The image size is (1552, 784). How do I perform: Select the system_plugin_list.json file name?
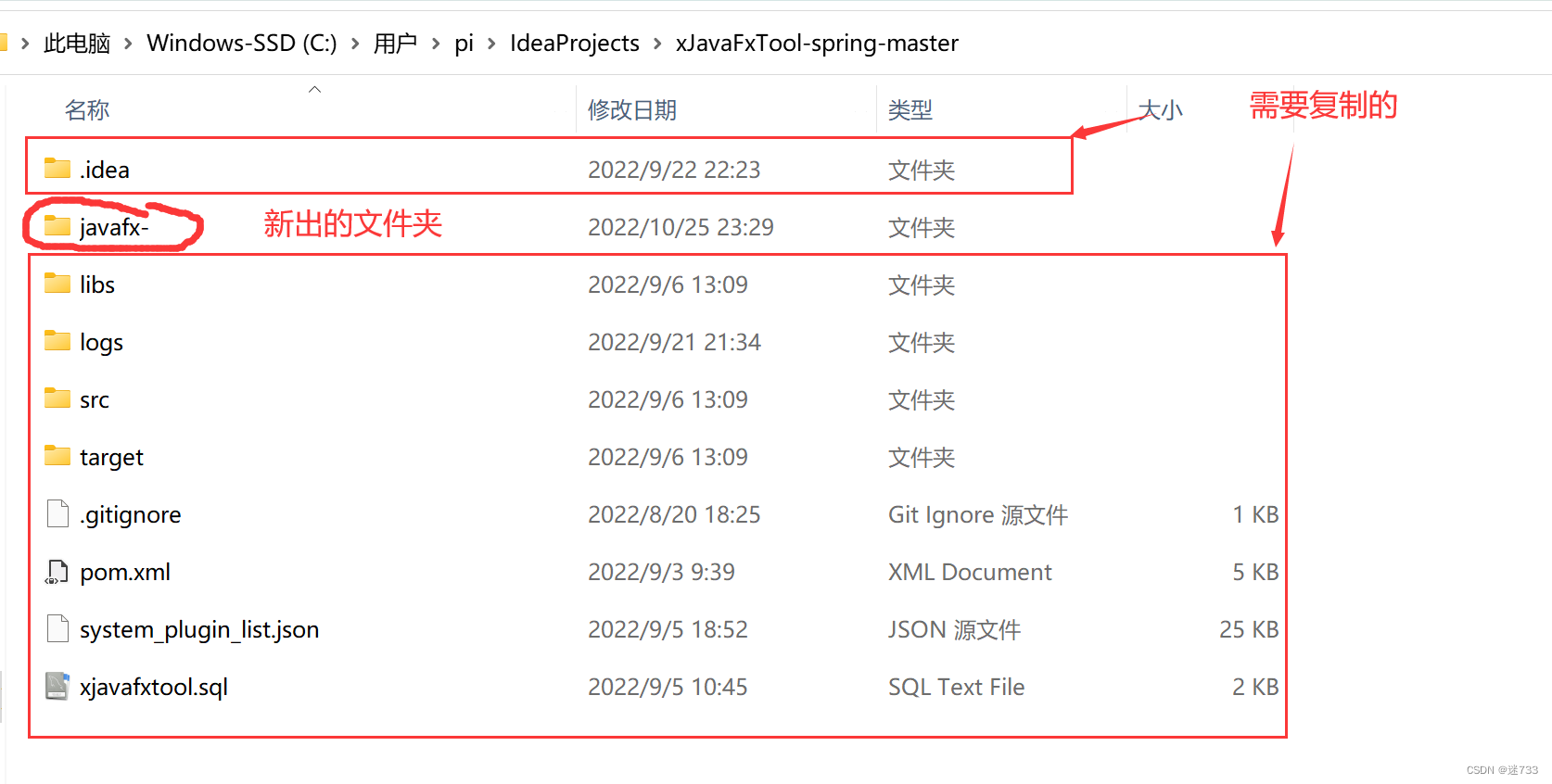point(199,630)
